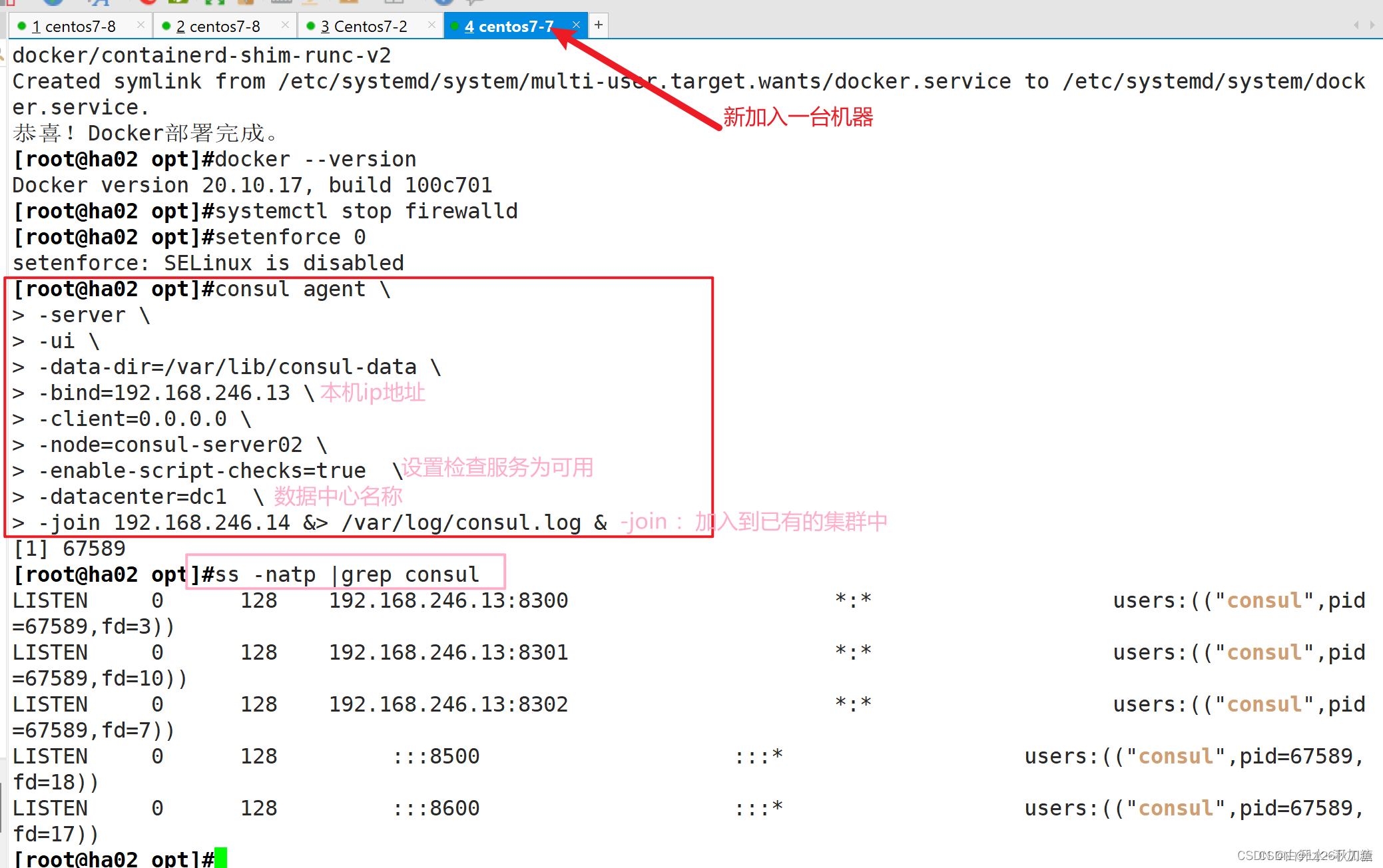
Task: Click the red '新加入一台机器' annotation
Action: pyautogui.click(x=798, y=117)
